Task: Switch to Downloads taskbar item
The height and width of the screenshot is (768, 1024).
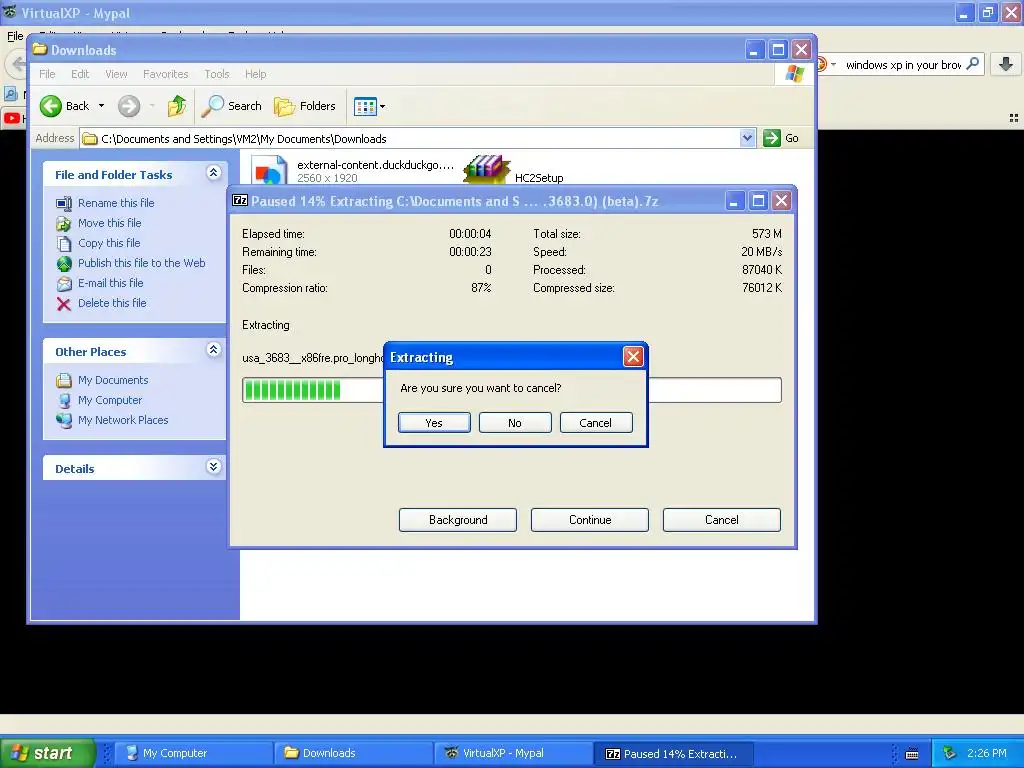Action: point(353,753)
